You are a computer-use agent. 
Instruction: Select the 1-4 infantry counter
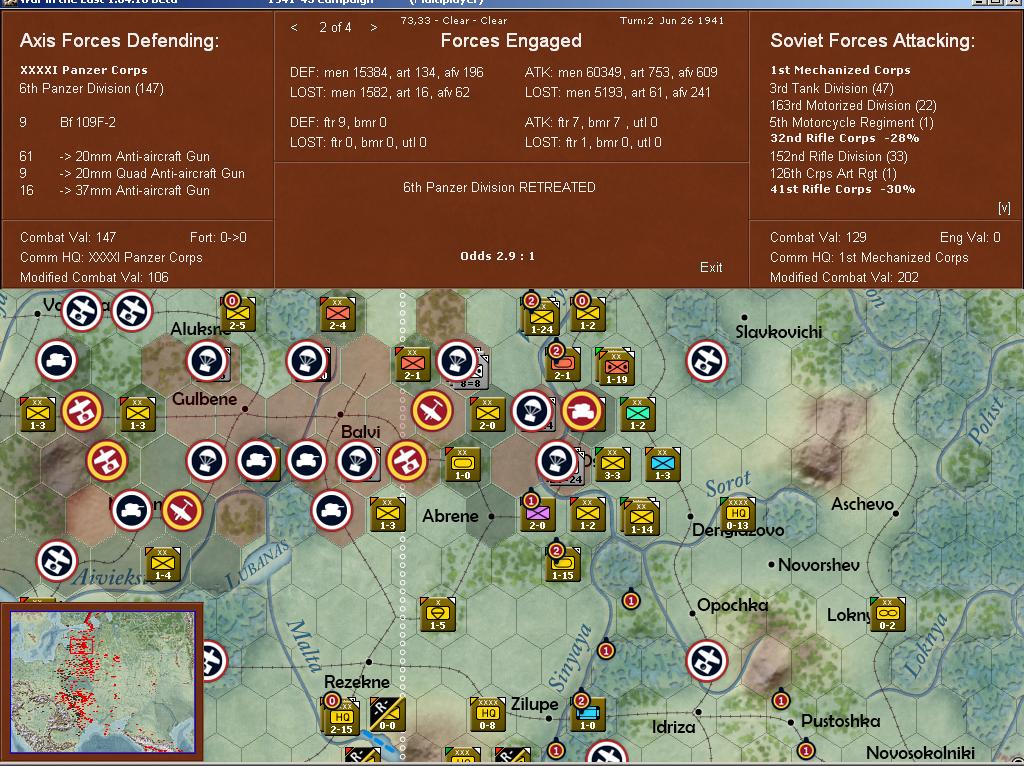click(163, 564)
